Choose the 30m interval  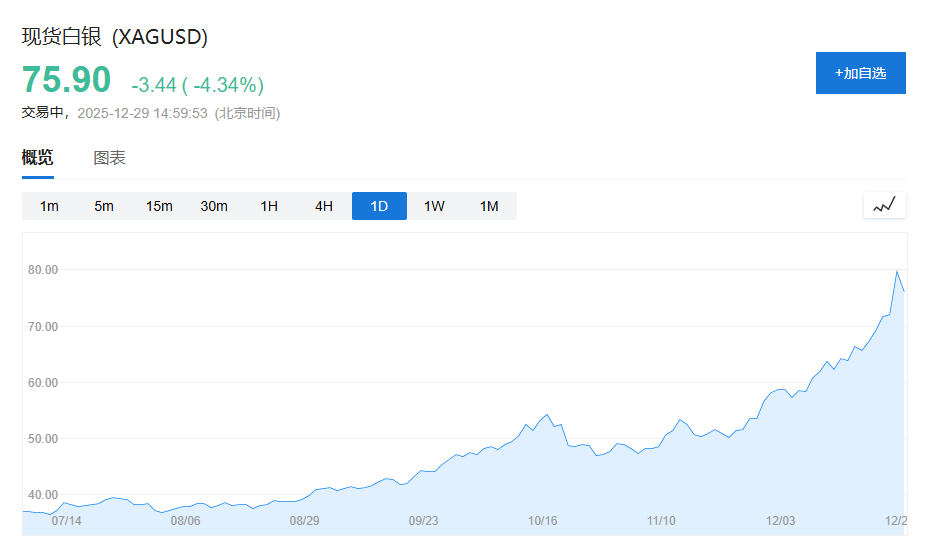coord(214,206)
